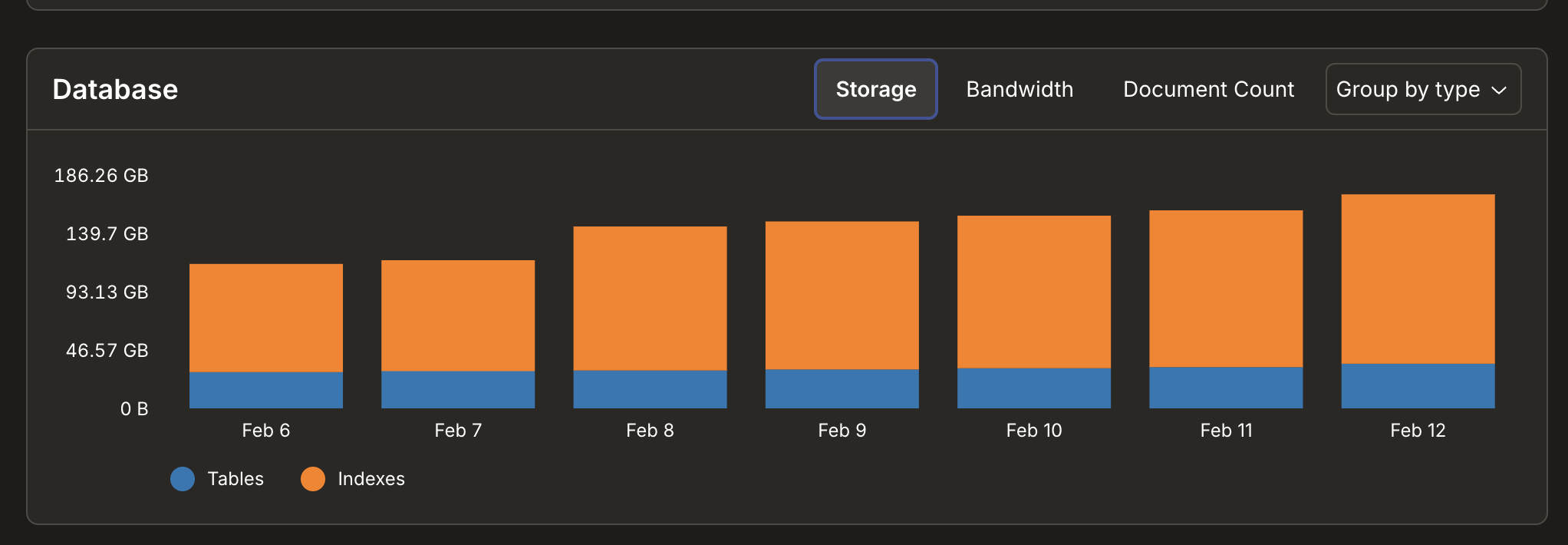The image size is (1568, 545).
Task: Select the Document Count tab
Action: (1208, 89)
